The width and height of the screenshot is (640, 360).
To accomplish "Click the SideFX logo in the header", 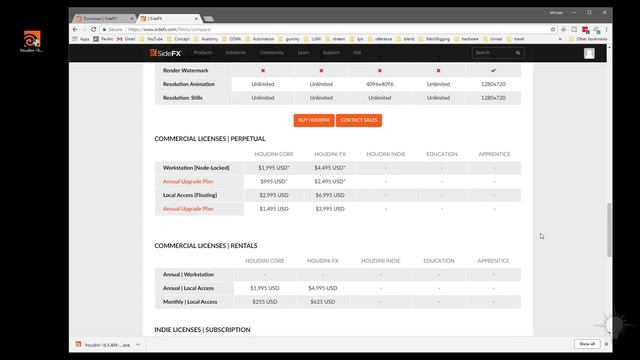I will tap(165, 53).
